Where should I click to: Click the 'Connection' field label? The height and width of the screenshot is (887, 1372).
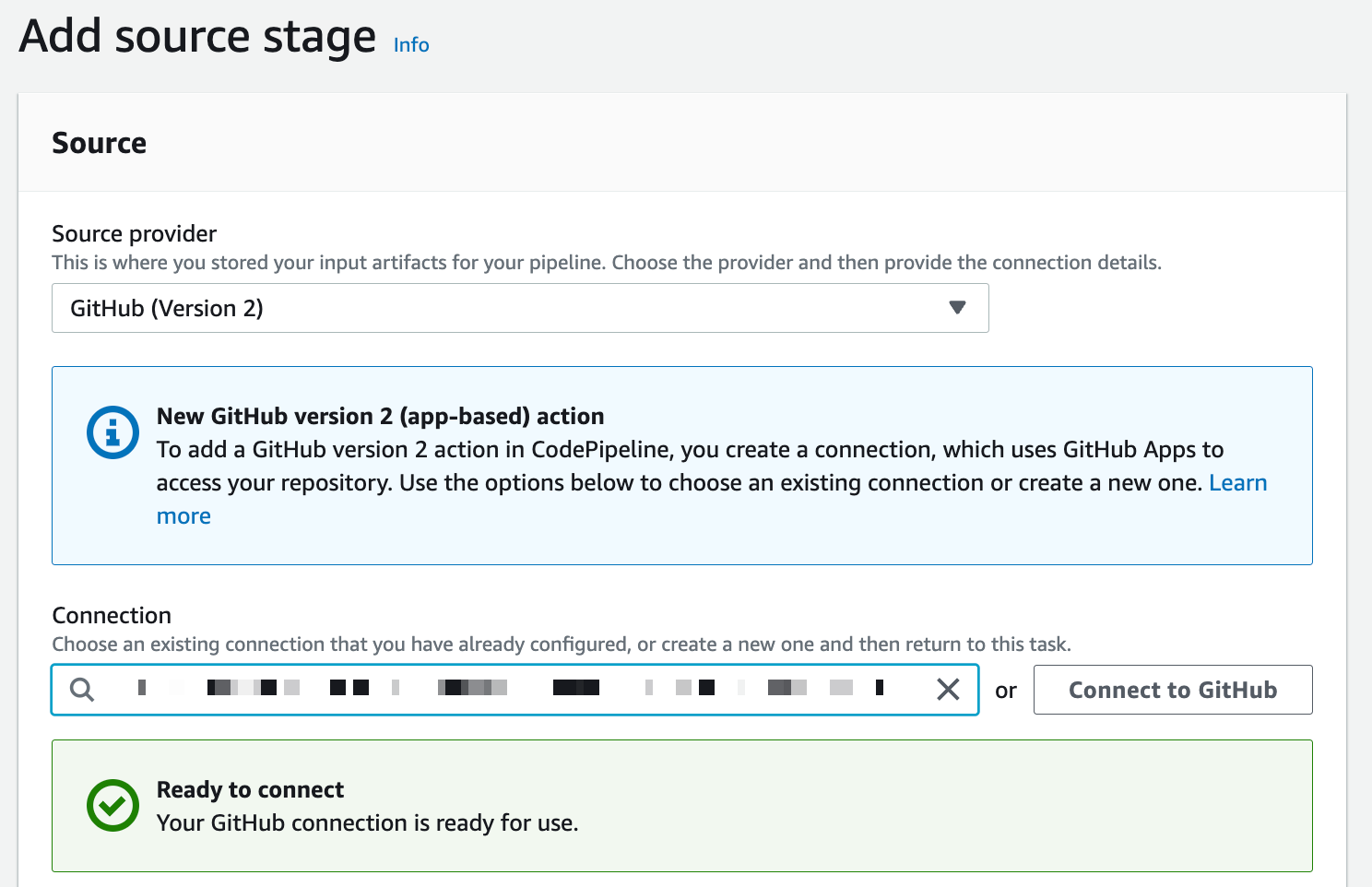pyautogui.click(x=112, y=615)
